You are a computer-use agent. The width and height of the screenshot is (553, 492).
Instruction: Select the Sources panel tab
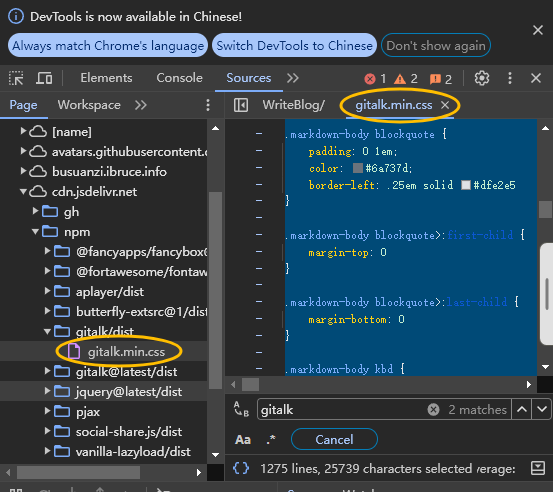coord(249,78)
